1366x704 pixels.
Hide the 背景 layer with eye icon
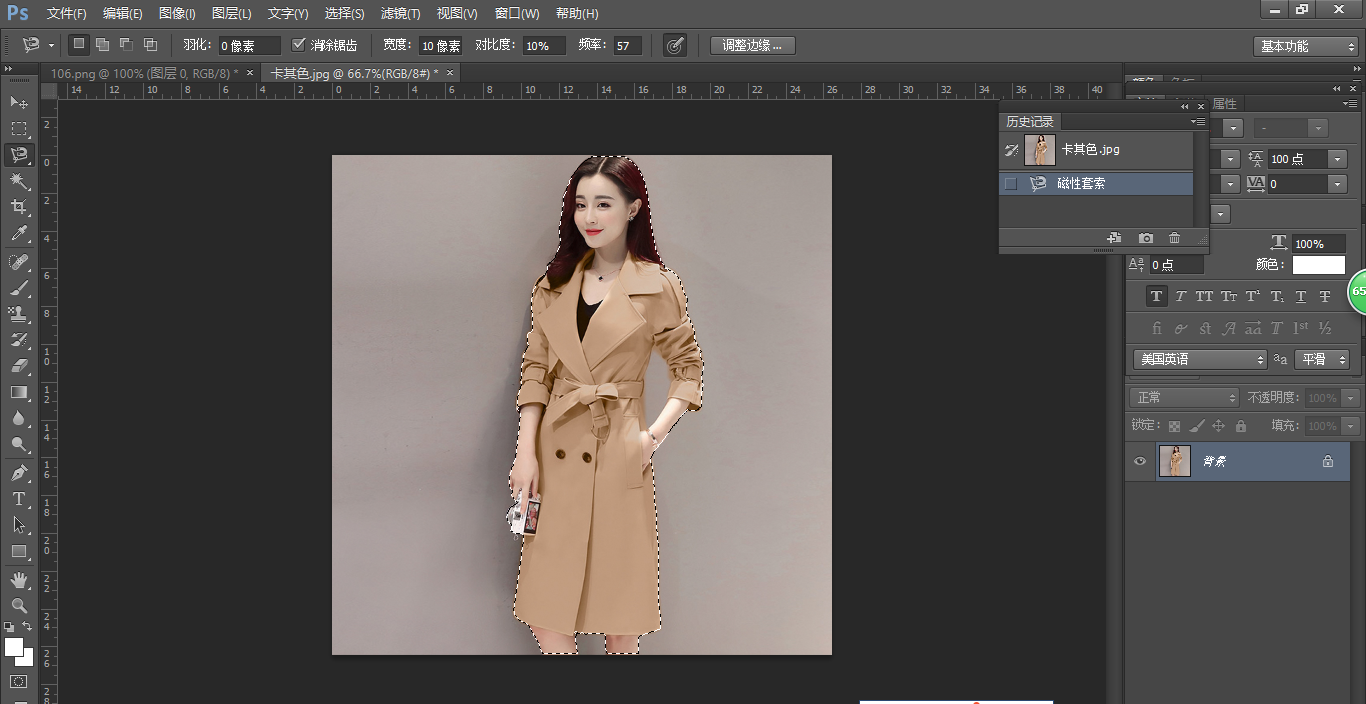click(x=1139, y=461)
